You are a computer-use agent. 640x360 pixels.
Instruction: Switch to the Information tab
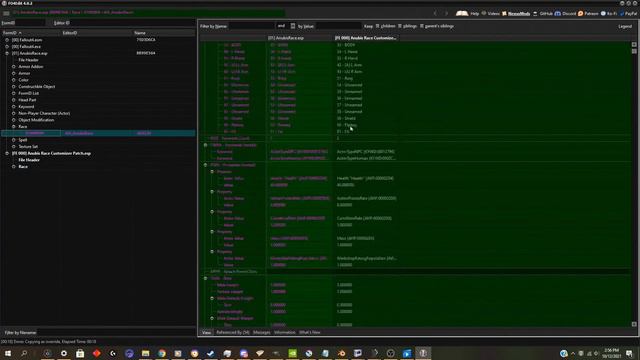pos(285,332)
